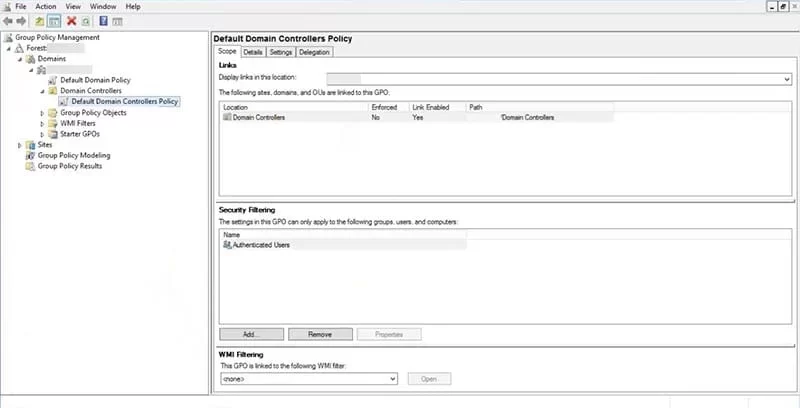Click the Remove button
The height and width of the screenshot is (408, 800).
point(320,334)
